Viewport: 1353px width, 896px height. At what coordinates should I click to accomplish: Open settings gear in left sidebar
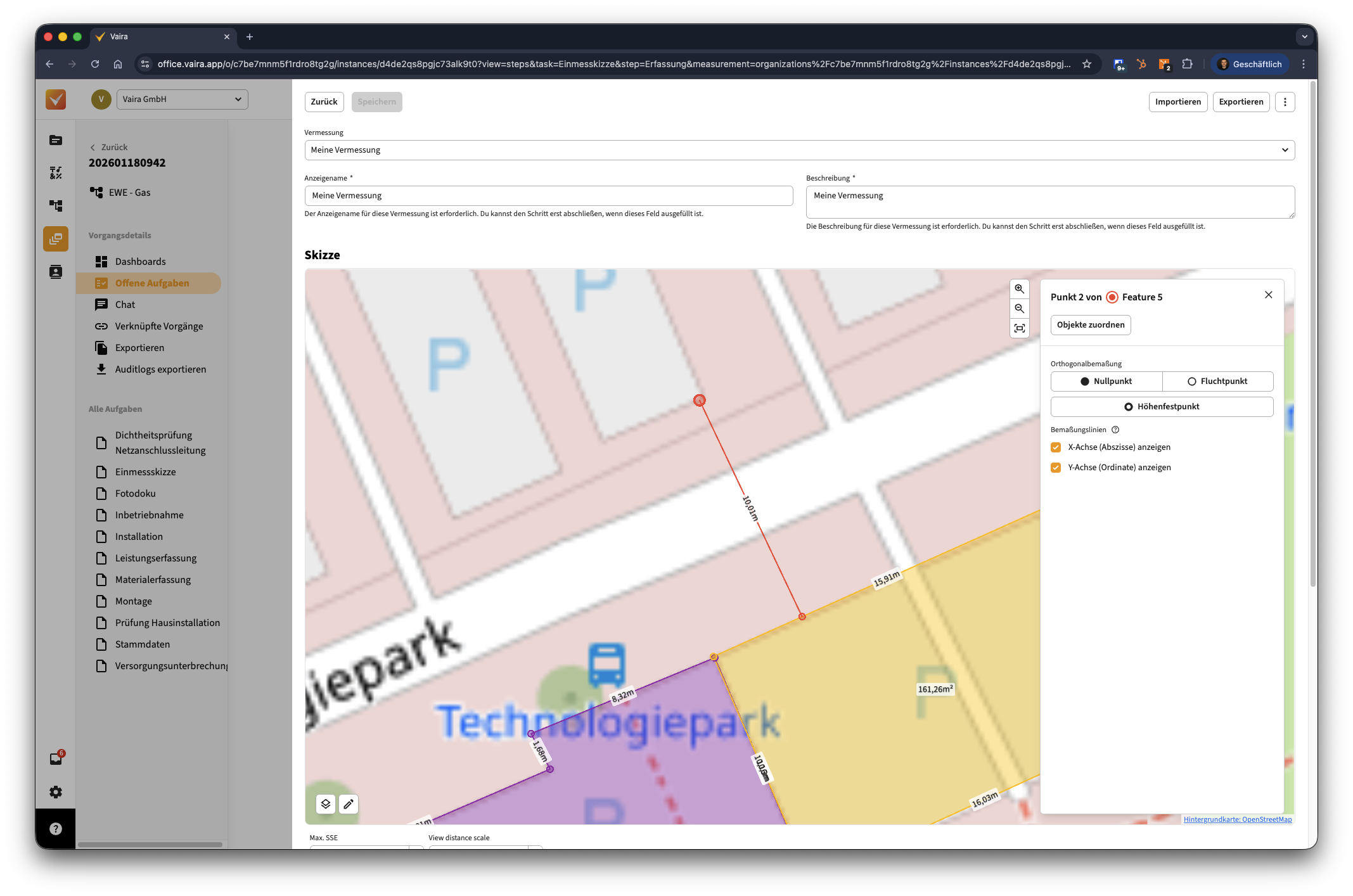click(56, 792)
